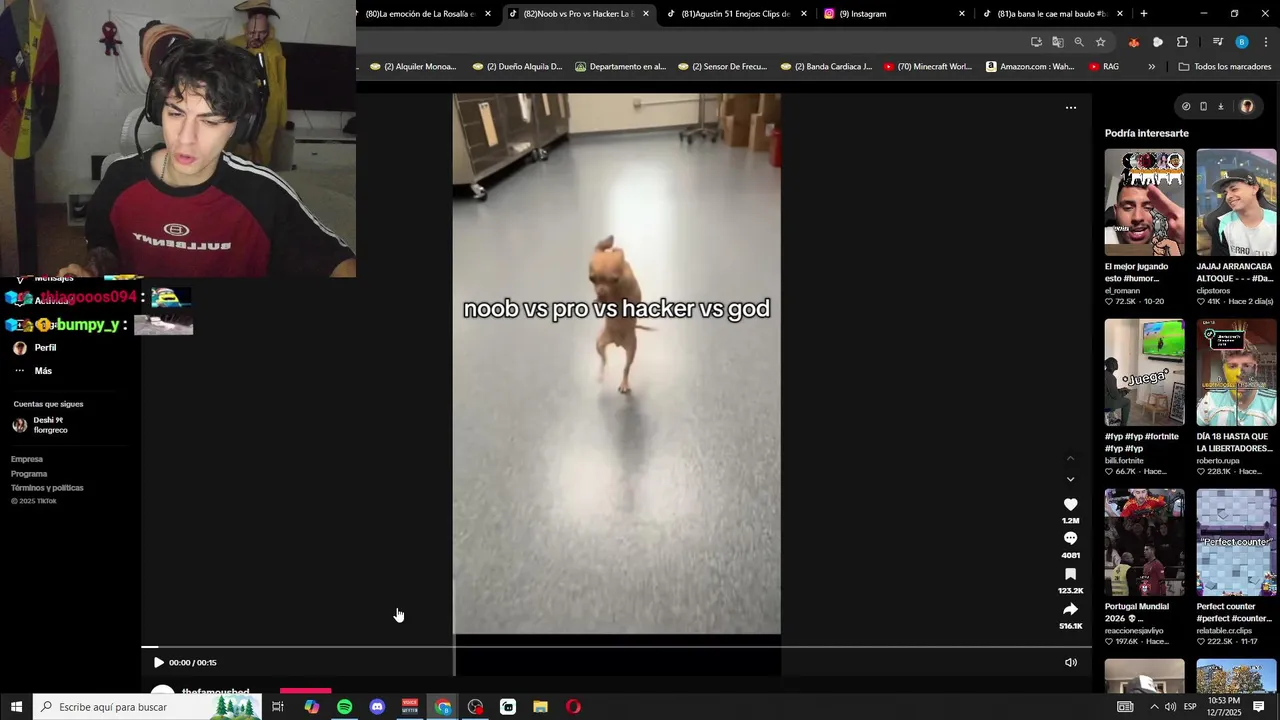The height and width of the screenshot is (720, 1280).
Task: Open 'El mejor jugando esto' recommended video
Action: (x=1144, y=203)
